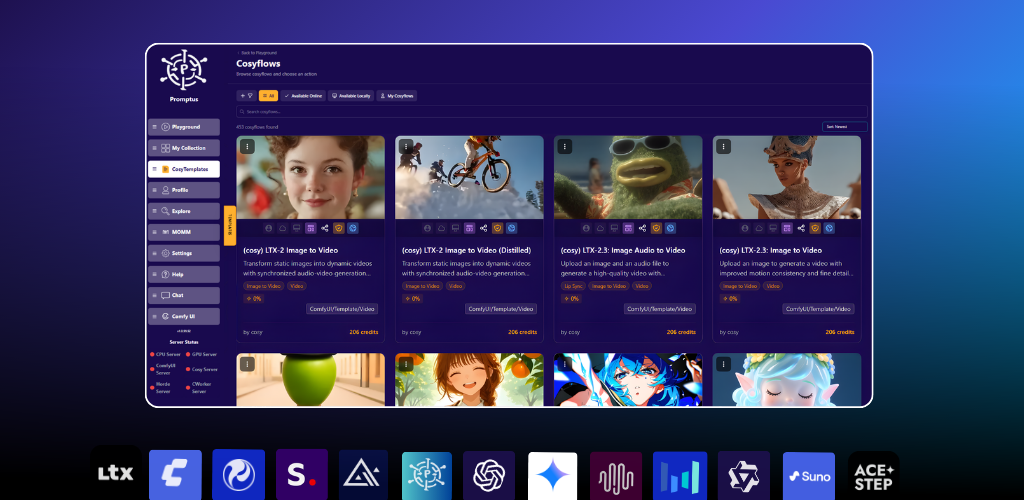1024x500 pixels.
Task: Open three-dot menu on LTX-2 Distilled card
Action: [406, 146]
